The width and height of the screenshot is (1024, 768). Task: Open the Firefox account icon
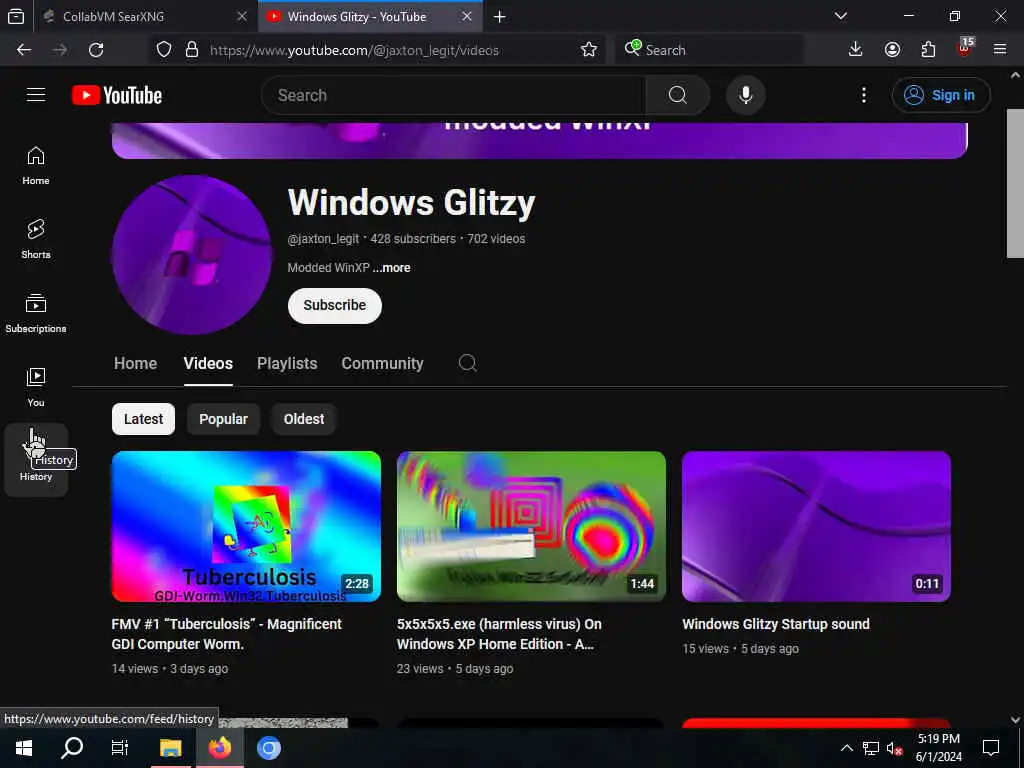(x=892, y=50)
